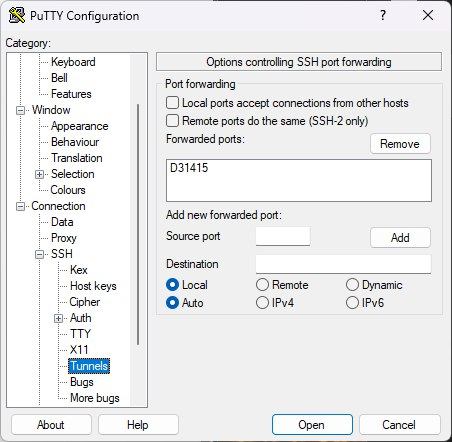Choose the Remote forwarding radio option
Image resolution: width=452 pixels, height=442 pixels.
(x=262, y=285)
